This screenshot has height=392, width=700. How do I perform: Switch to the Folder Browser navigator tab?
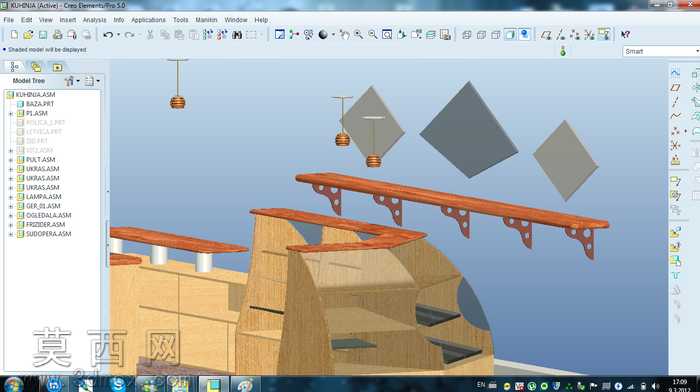(x=36, y=67)
